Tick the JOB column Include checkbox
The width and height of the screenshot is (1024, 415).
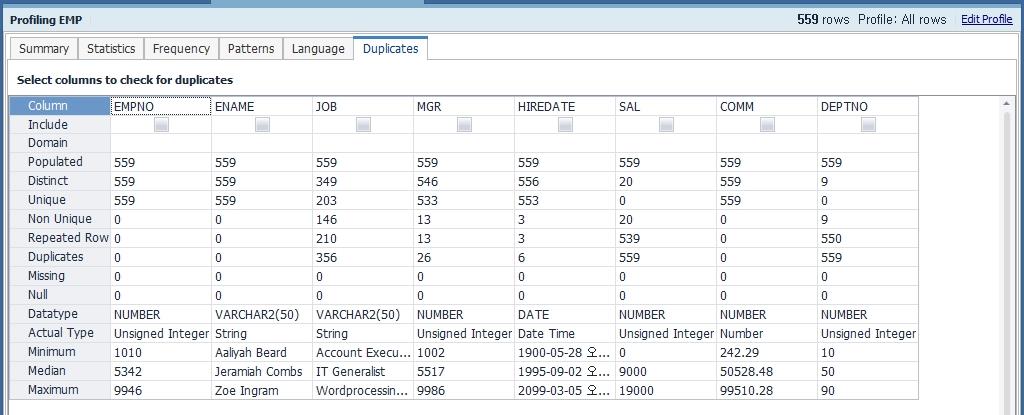tap(363, 125)
